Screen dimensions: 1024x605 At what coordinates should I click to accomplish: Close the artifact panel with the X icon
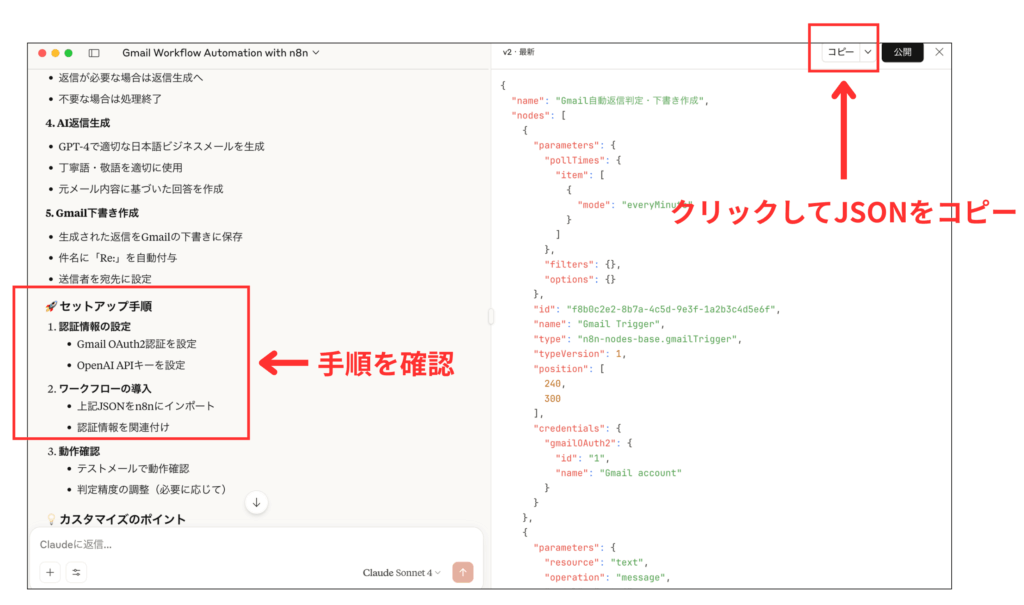[x=938, y=52]
